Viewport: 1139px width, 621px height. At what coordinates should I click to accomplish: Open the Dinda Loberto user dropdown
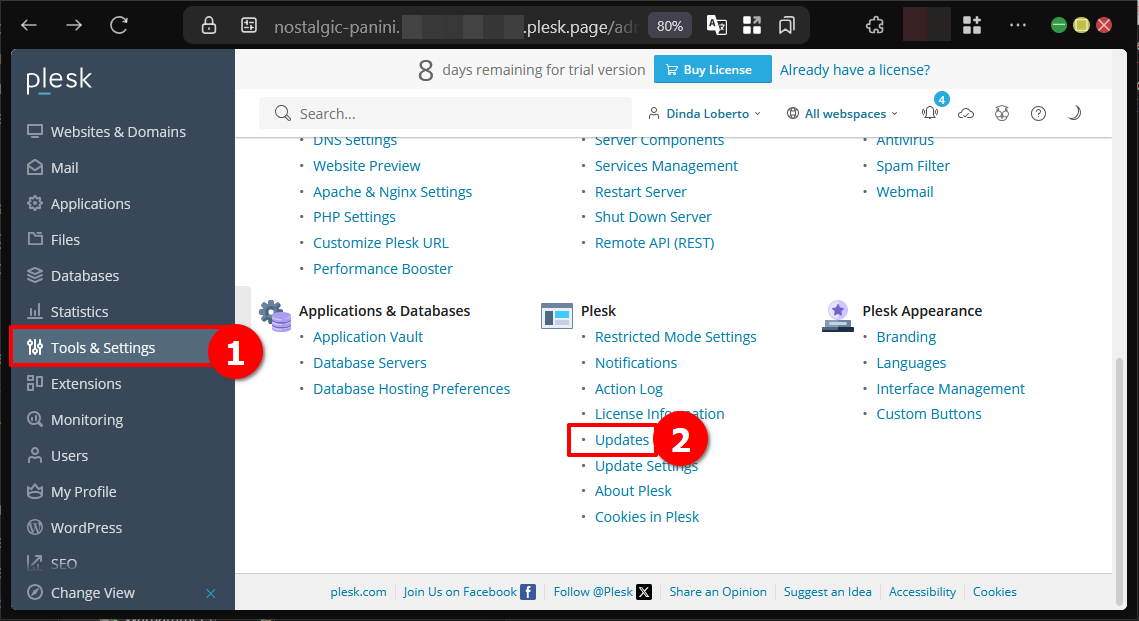(704, 113)
